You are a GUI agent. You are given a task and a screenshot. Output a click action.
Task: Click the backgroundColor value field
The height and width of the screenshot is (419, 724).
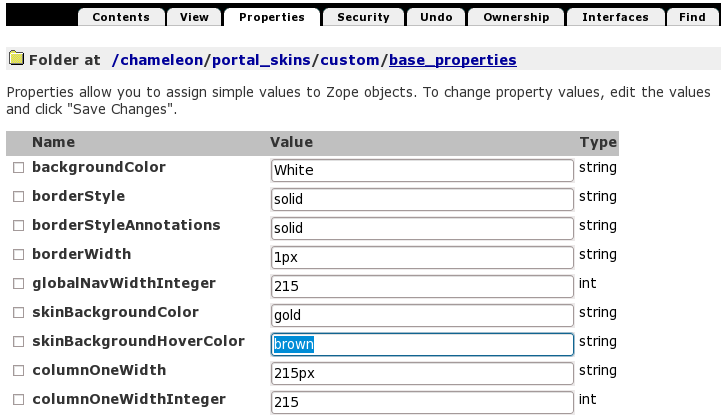422,170
